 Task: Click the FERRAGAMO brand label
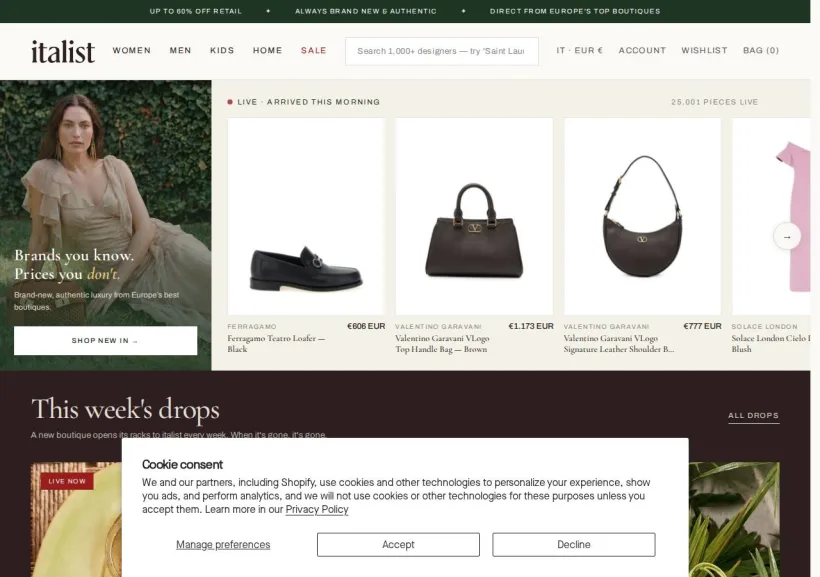(252, 326)
